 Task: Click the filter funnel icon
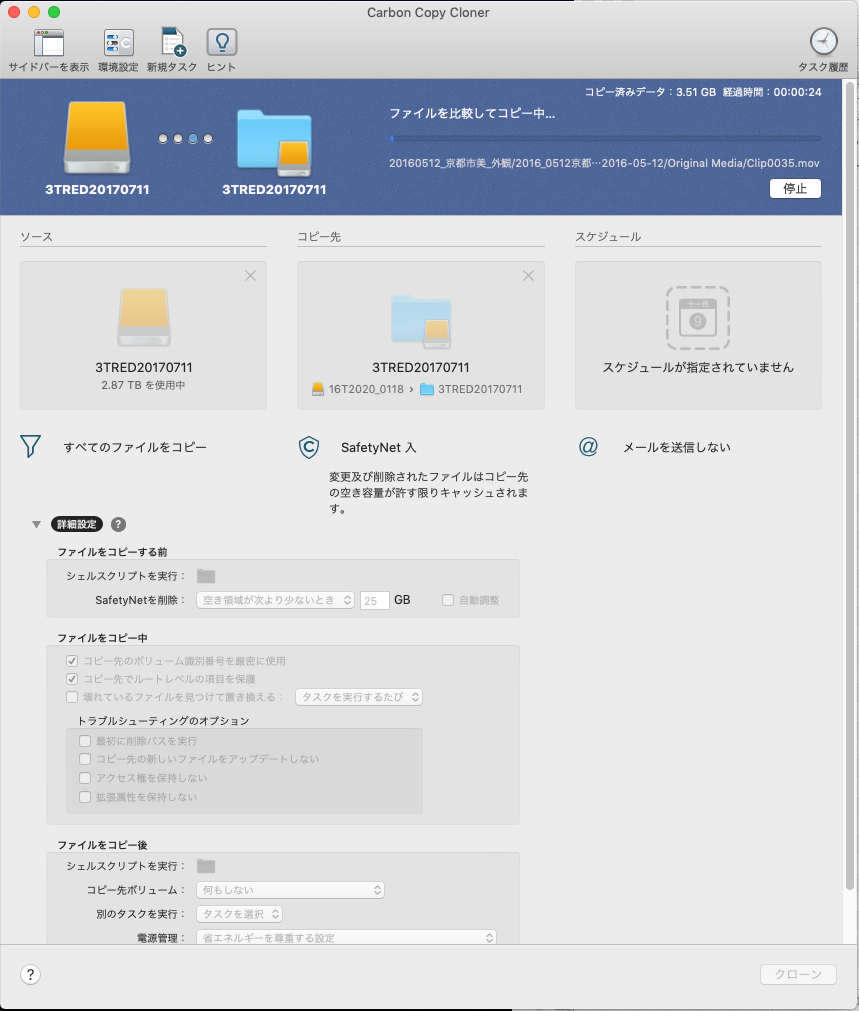pyautogui.click(x=30, y=446)
